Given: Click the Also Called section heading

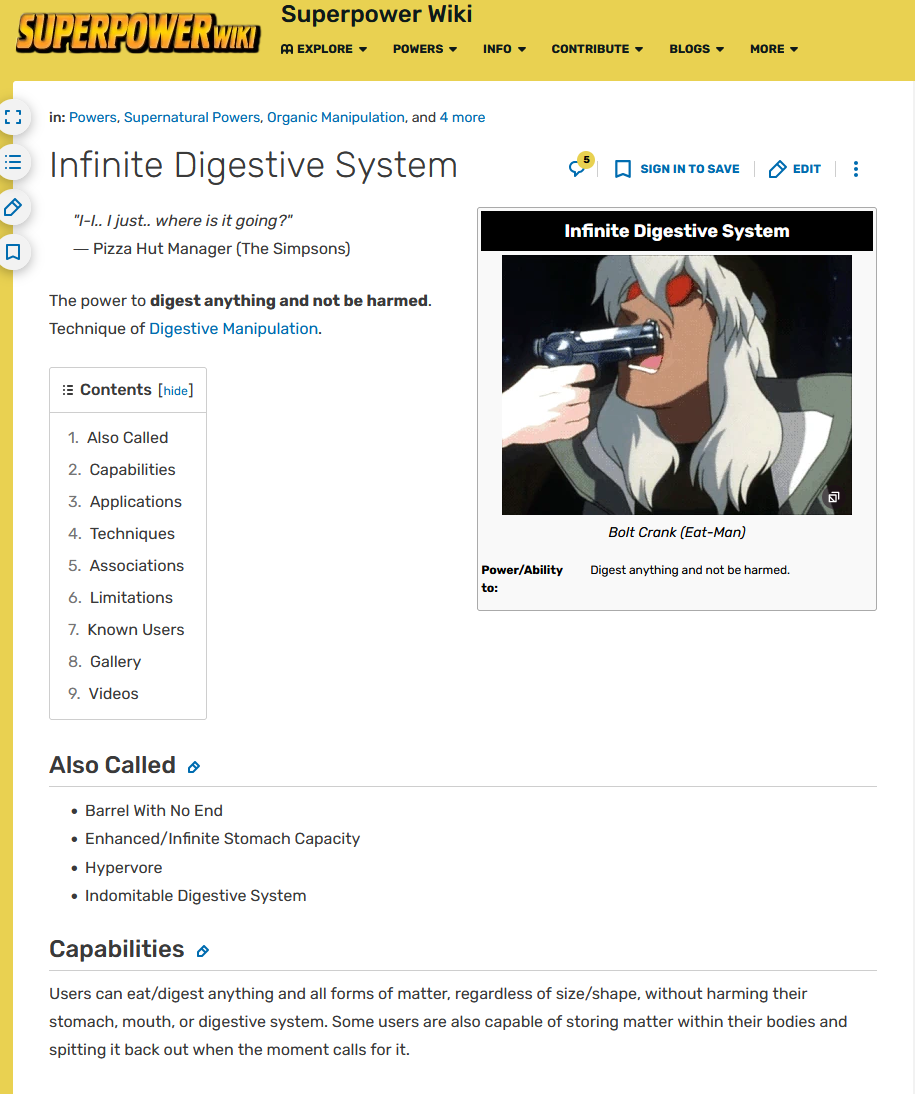Looking at the screenshot, I should [x=112, y=765].
